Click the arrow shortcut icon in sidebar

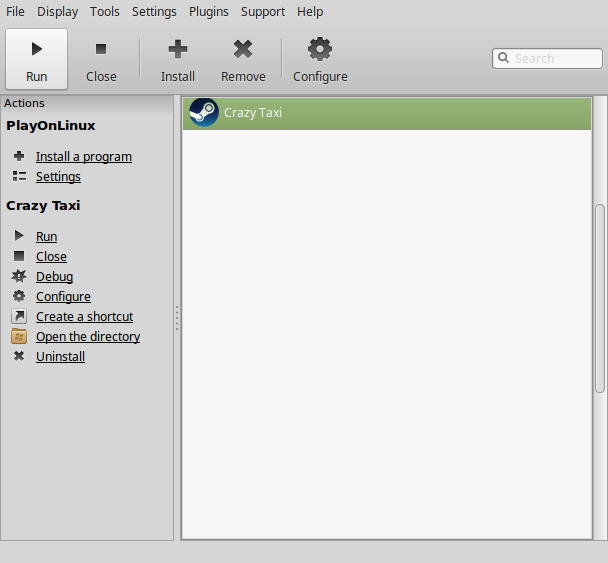point(19,316)
